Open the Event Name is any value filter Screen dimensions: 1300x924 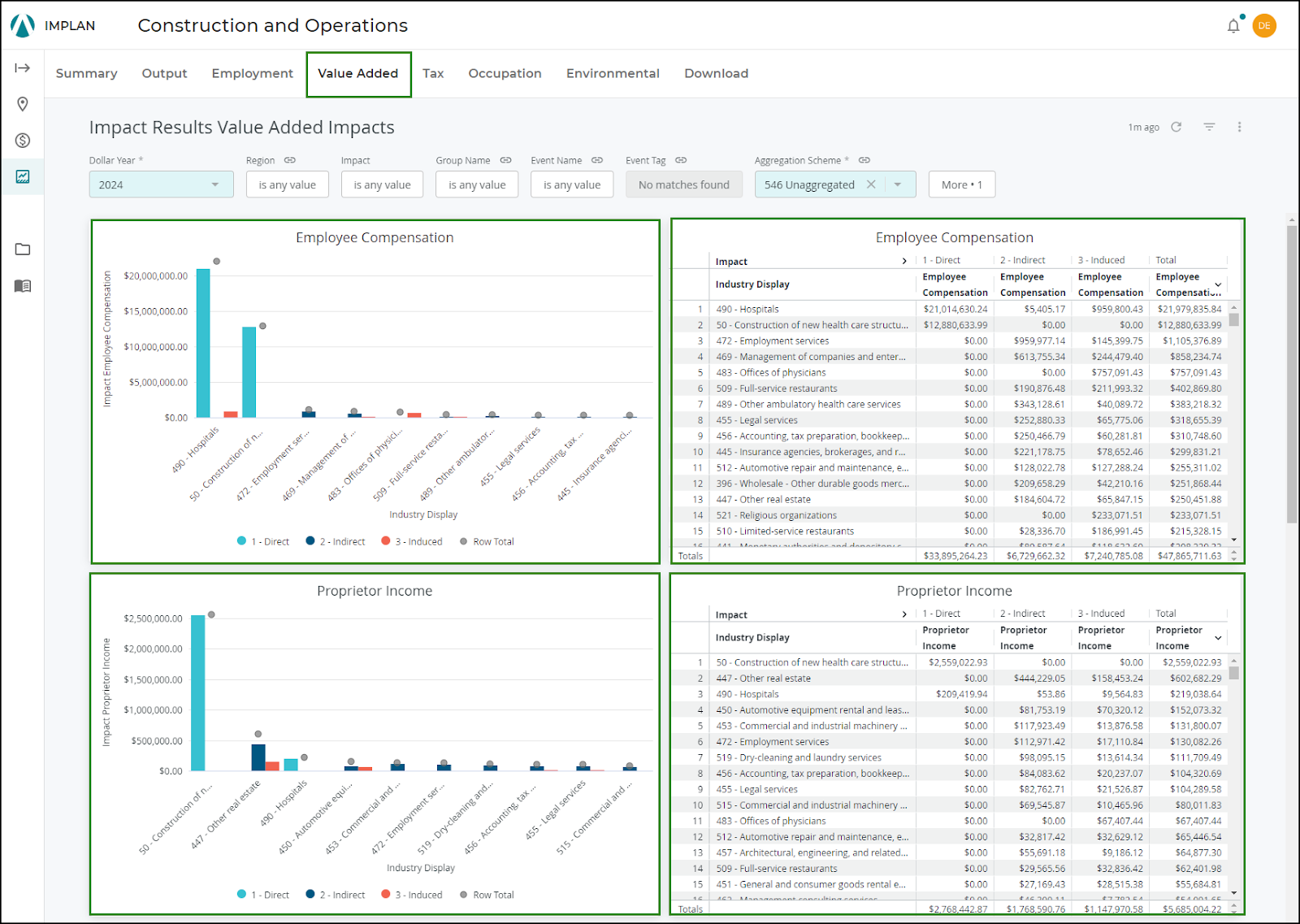click(572, 184)
